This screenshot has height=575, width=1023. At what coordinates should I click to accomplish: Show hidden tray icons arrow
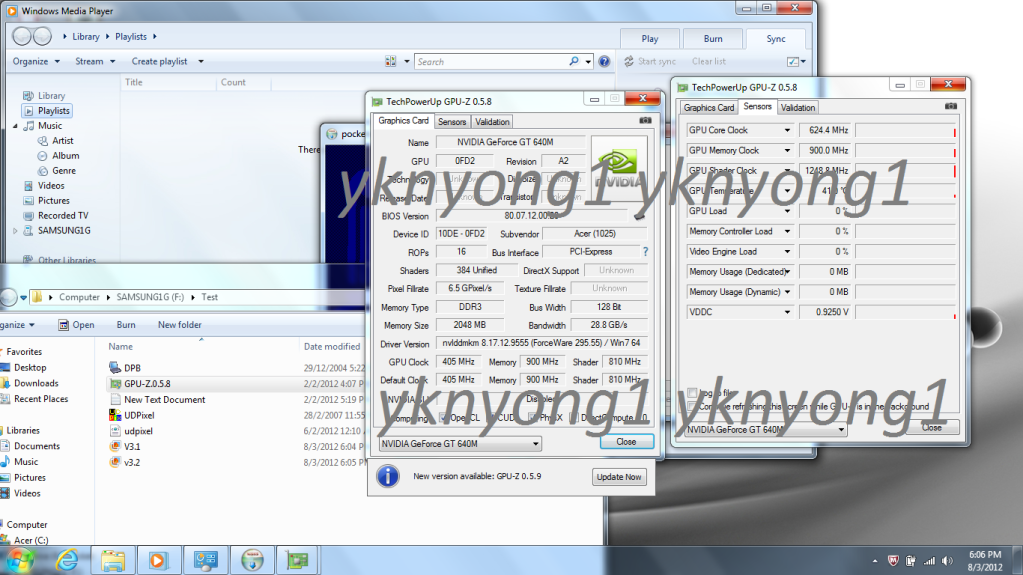874,561
